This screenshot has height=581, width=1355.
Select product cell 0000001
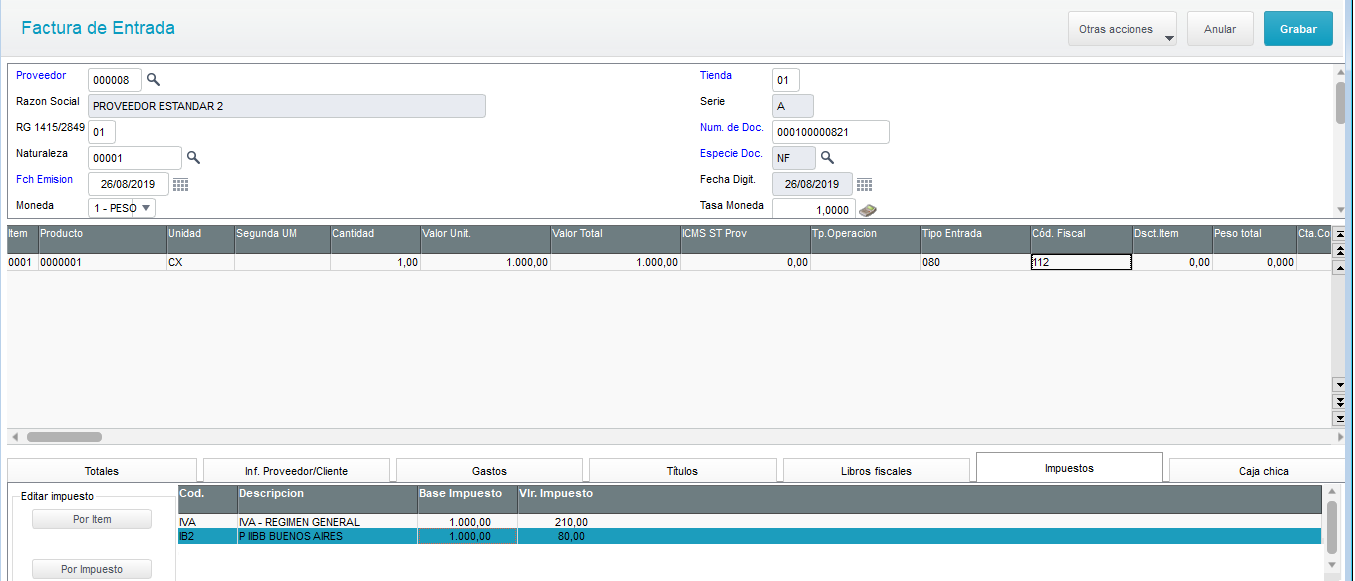coord(102,262)
